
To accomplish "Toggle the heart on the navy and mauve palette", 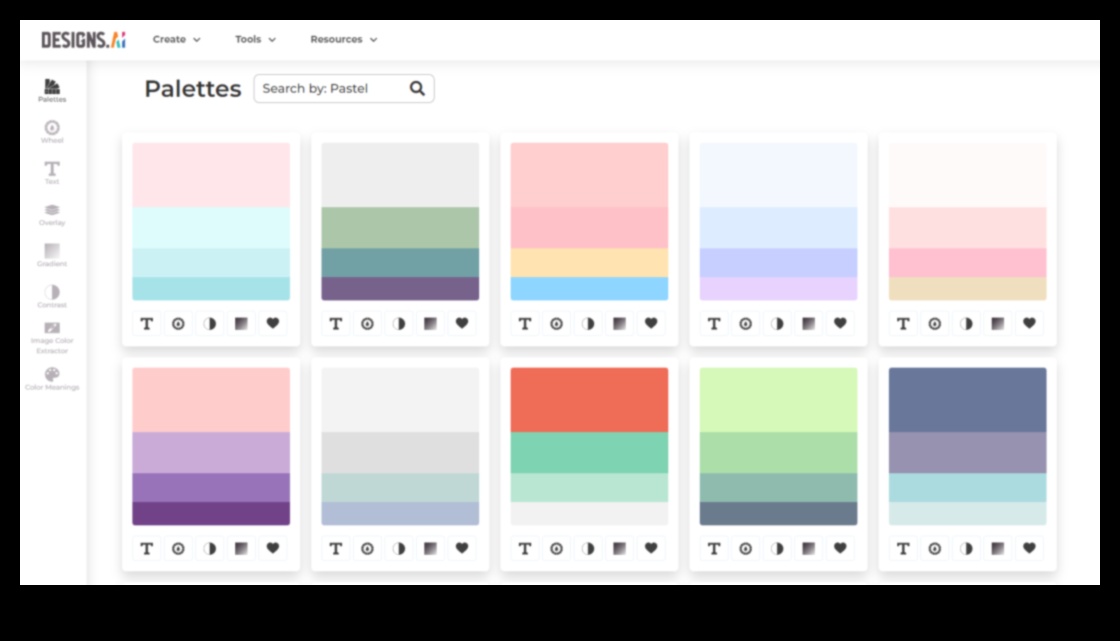I will (1029, 548).
